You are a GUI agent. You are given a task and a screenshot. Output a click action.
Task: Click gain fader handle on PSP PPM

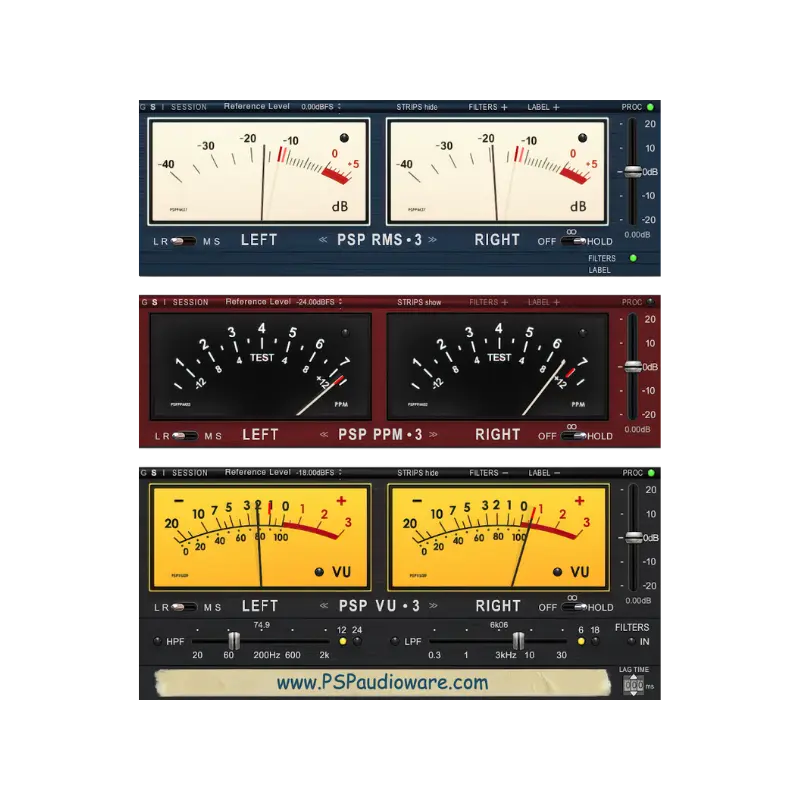pos(633,366)
